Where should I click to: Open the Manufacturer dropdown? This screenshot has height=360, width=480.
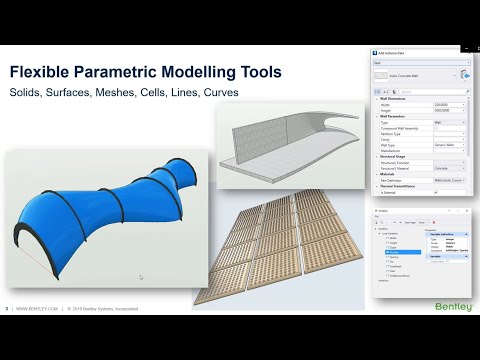463,151
